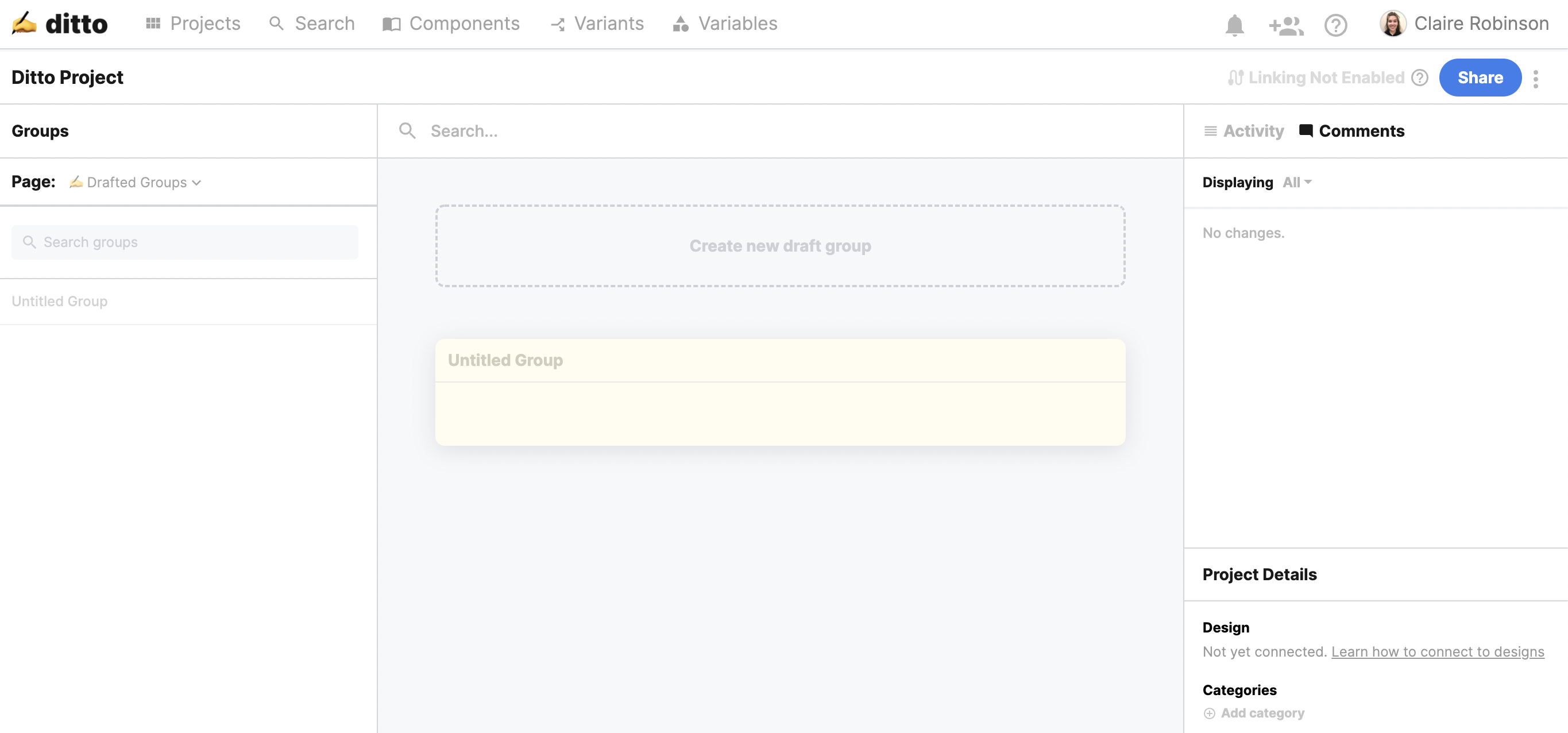Select Untitled Group in the groups sidebar
Image resolution: width=1568 pixels, height=733 pixels.
pyautogui.click(x=60, y=302)
